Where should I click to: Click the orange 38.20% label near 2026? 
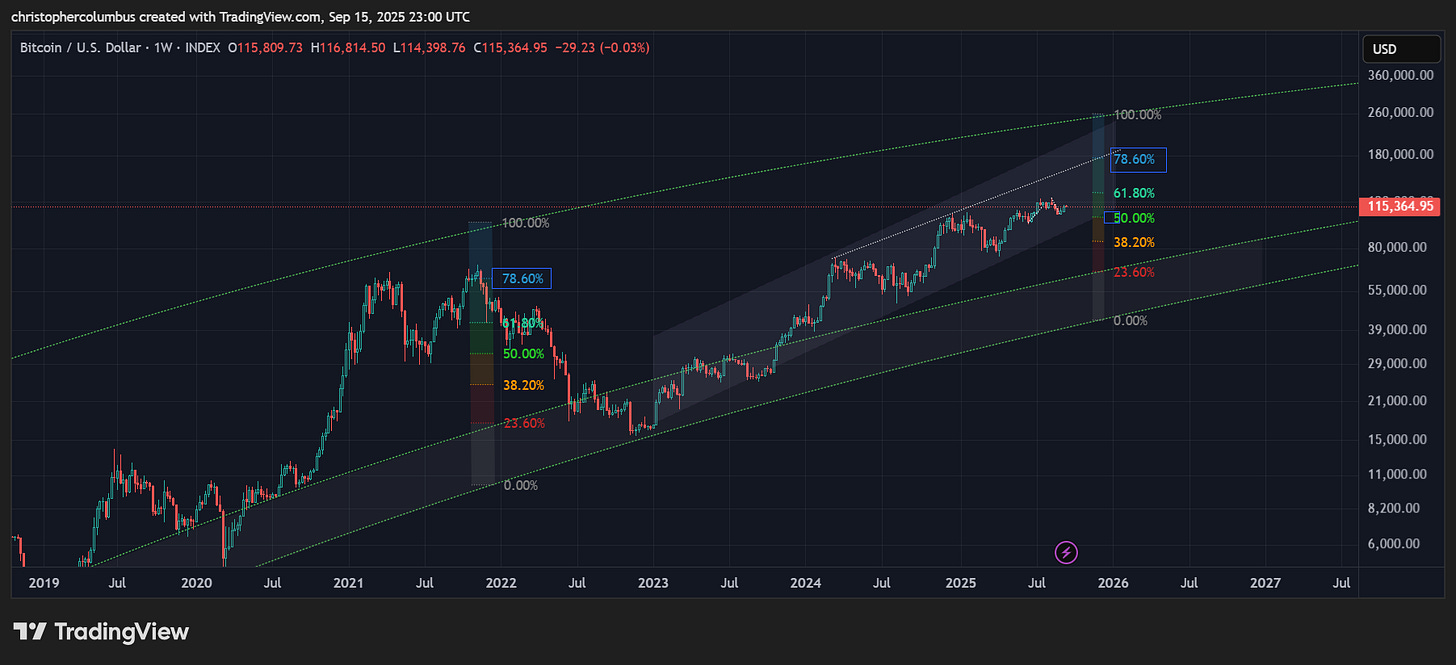[x=1134, y=243]
